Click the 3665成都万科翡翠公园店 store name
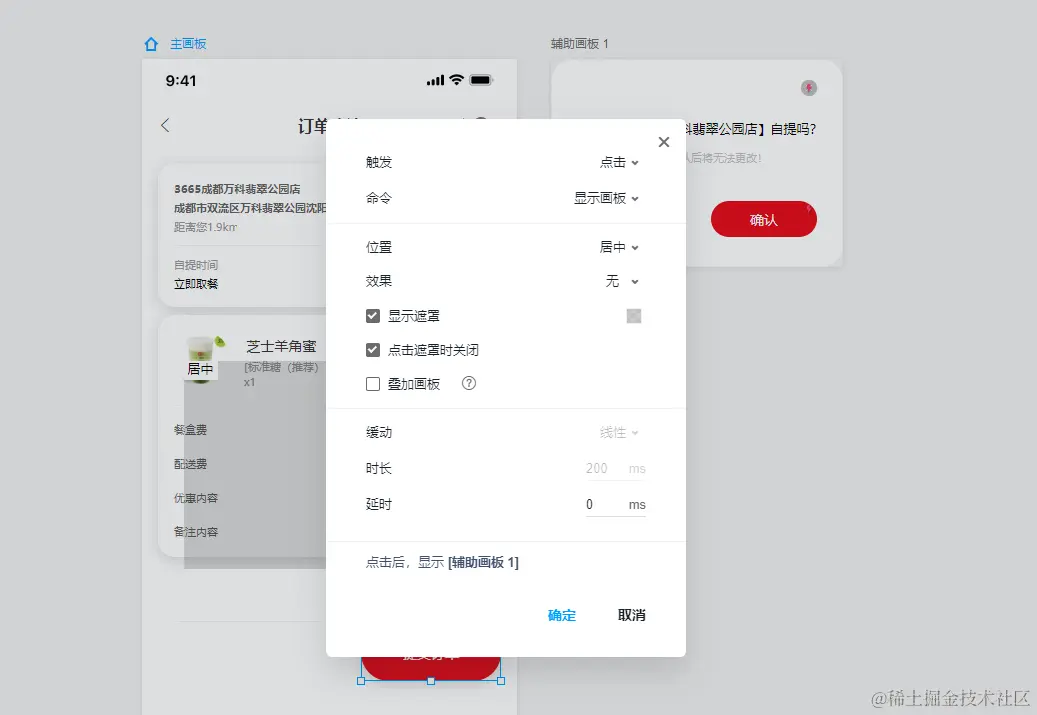 coord(237,189)
